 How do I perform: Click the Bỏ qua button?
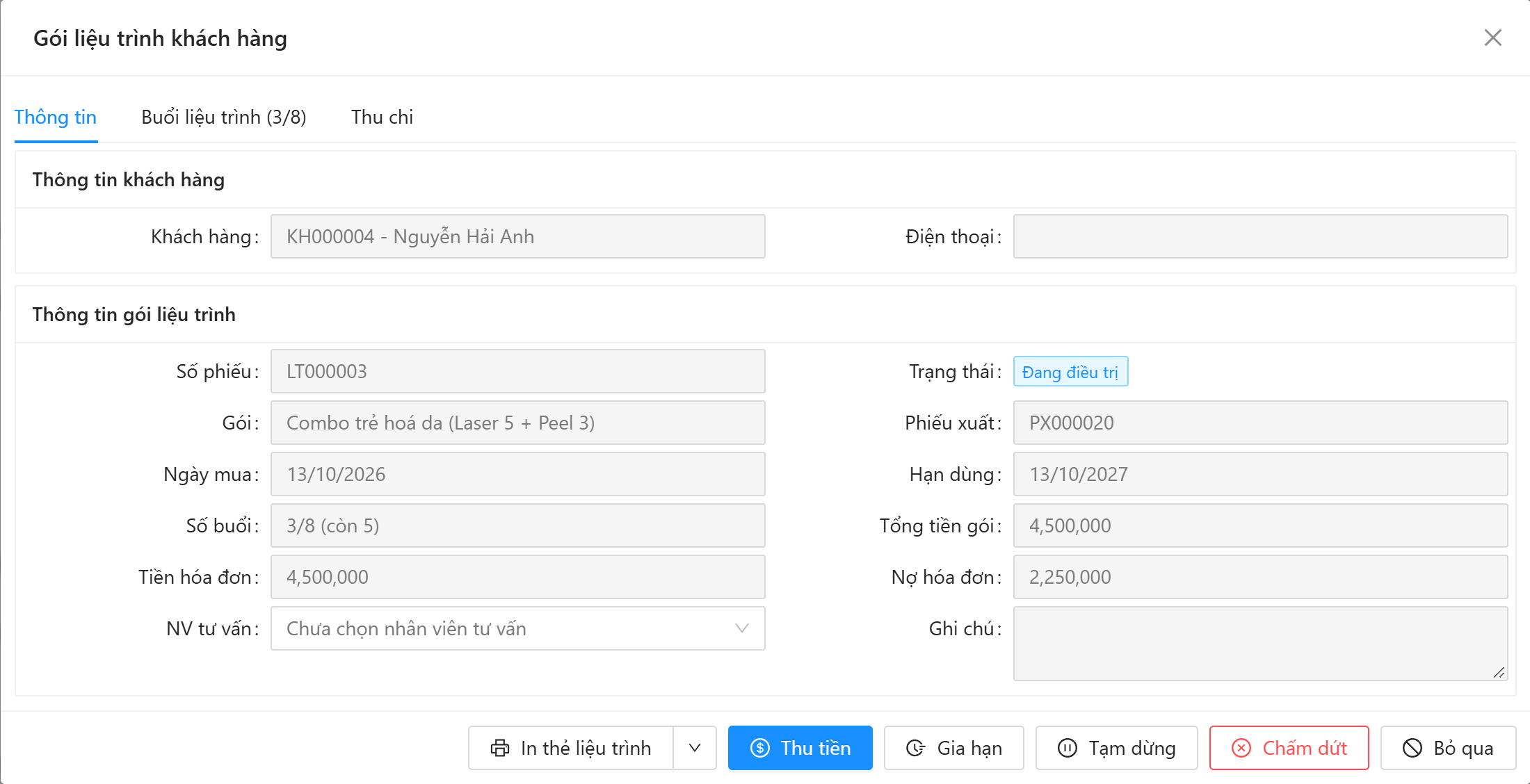(1449, 748)
